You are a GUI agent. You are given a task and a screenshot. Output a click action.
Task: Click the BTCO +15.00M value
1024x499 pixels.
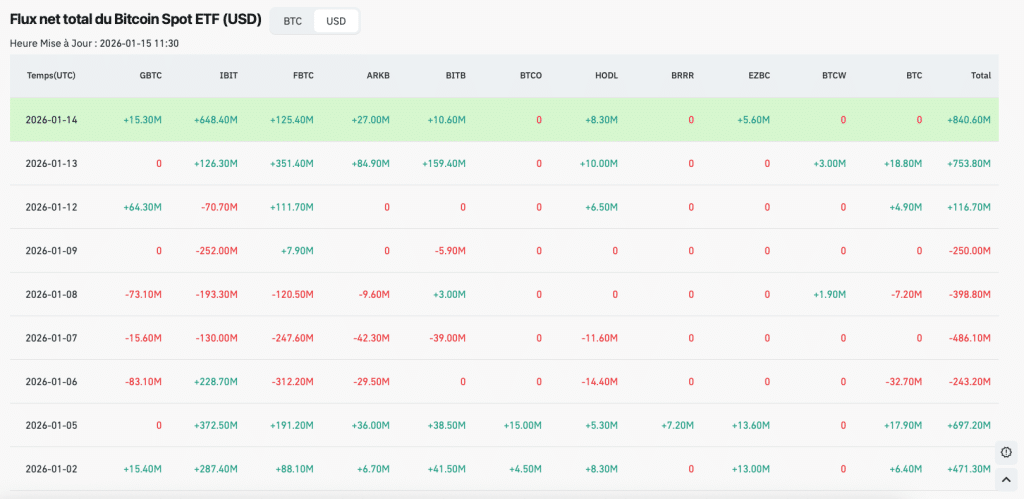click(x=522, y=425)
